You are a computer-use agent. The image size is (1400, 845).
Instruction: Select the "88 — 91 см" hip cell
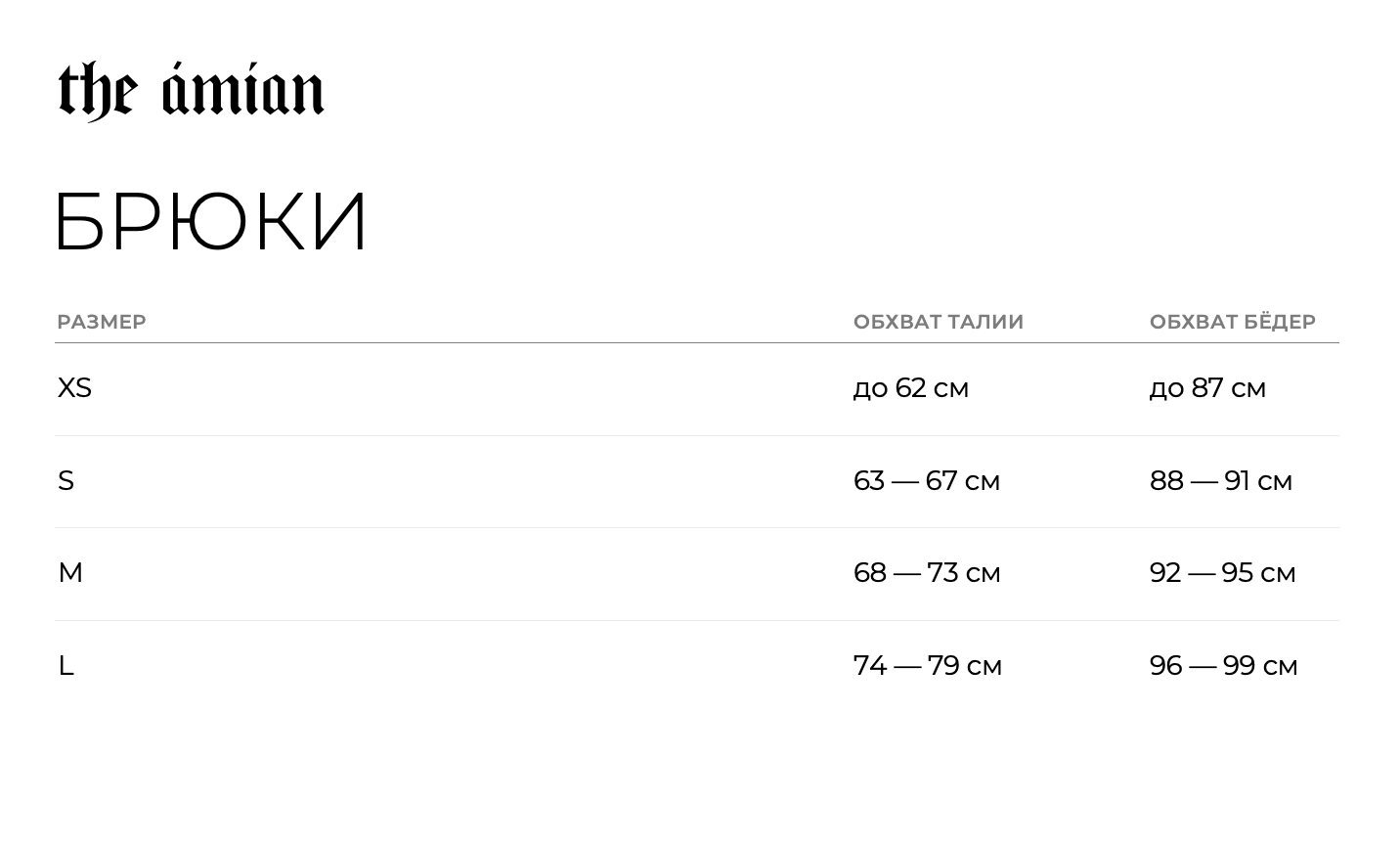(1220, 481)
